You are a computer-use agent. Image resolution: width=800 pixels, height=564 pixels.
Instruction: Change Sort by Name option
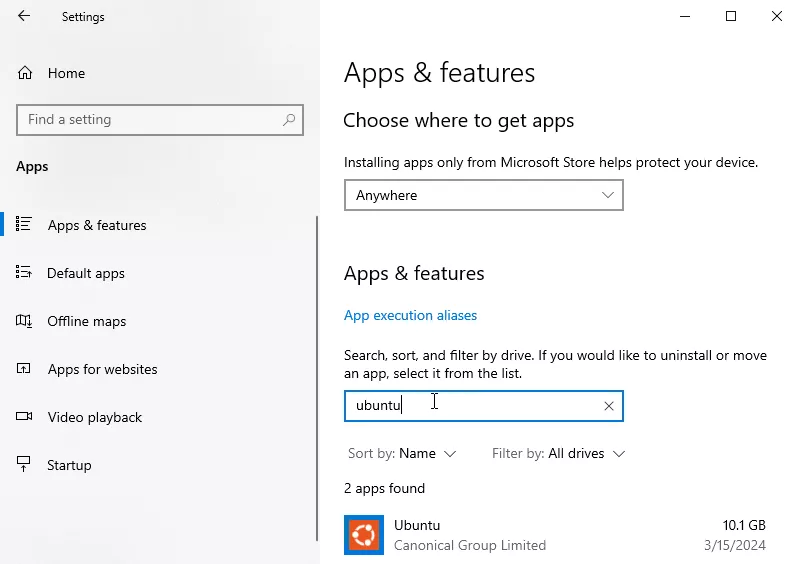click(x=402, y=453)
